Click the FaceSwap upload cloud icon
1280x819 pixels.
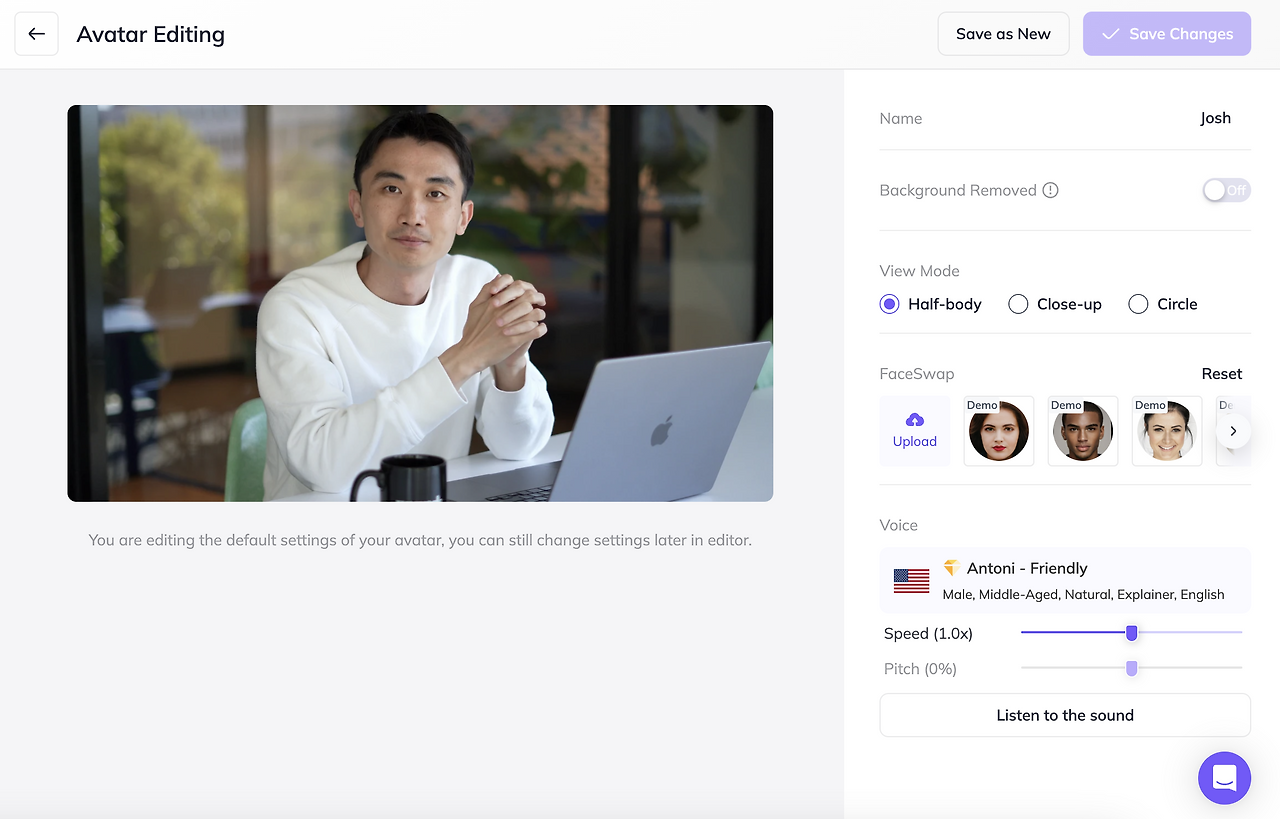click(x=914, y=420)
